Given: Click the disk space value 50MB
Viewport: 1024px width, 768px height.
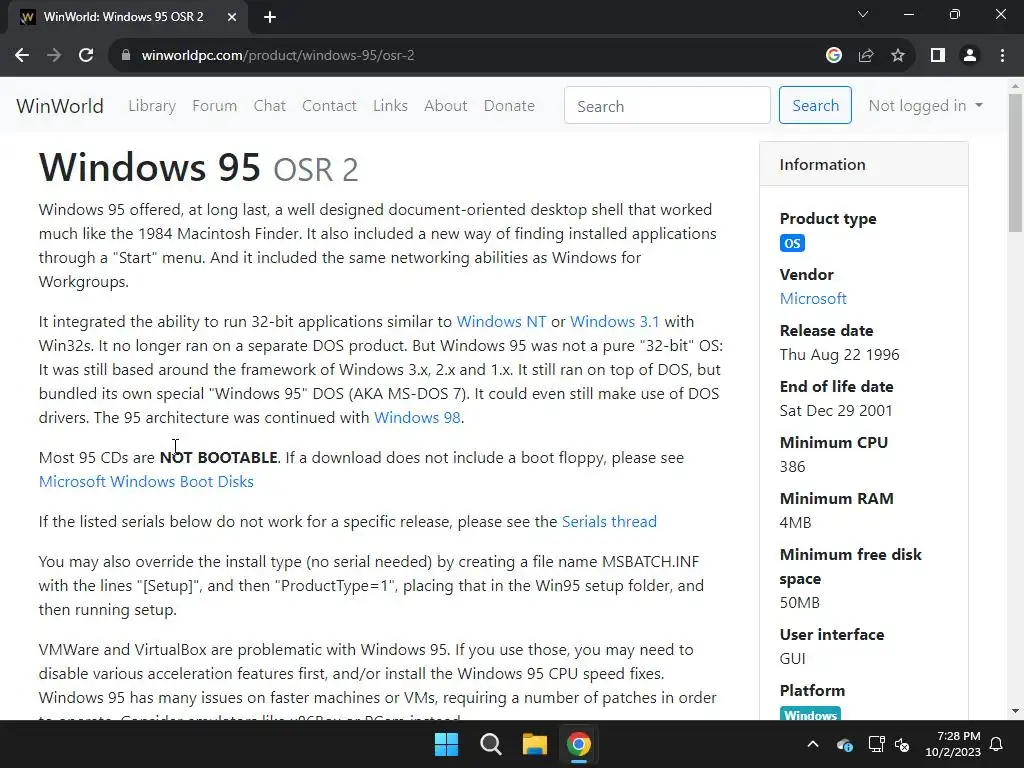Looking at the screenshot, I should tap(799, 603).
